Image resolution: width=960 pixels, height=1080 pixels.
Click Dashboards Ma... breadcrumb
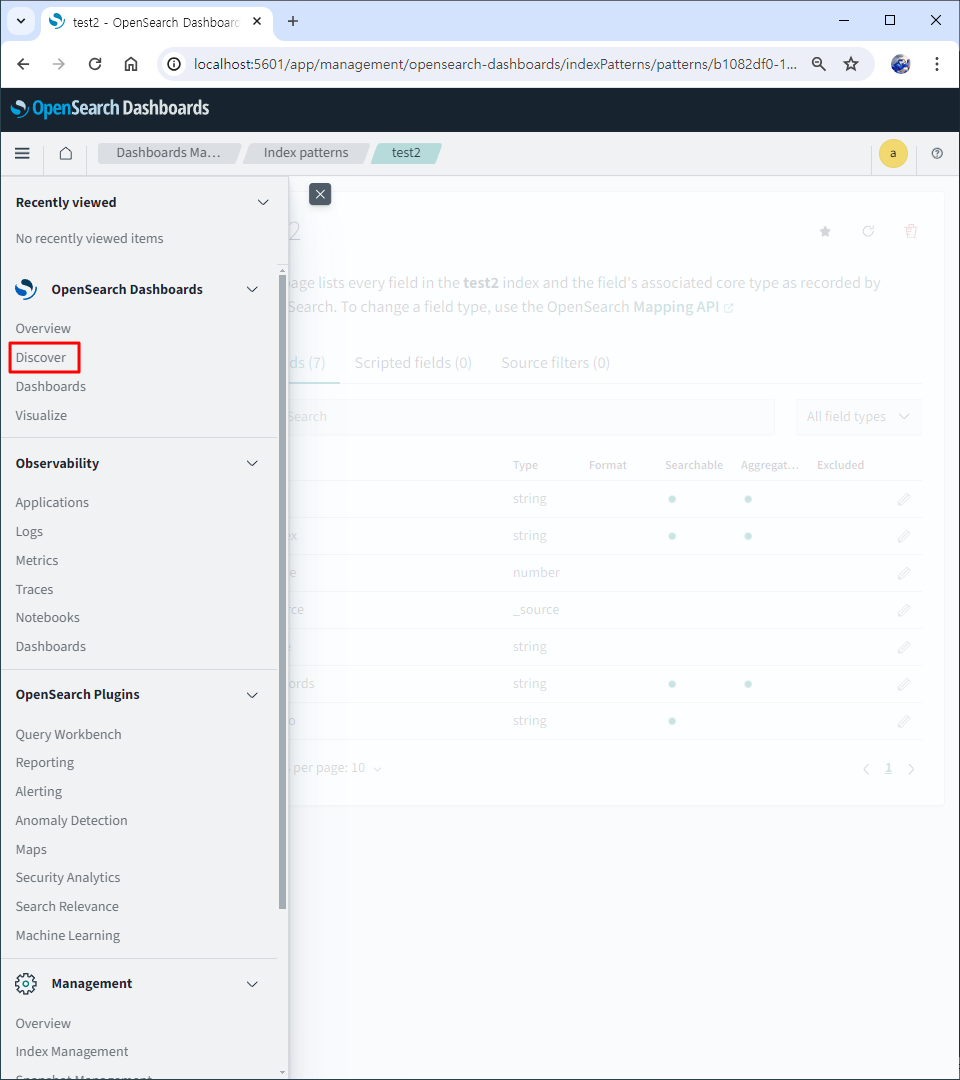[168, 153]
